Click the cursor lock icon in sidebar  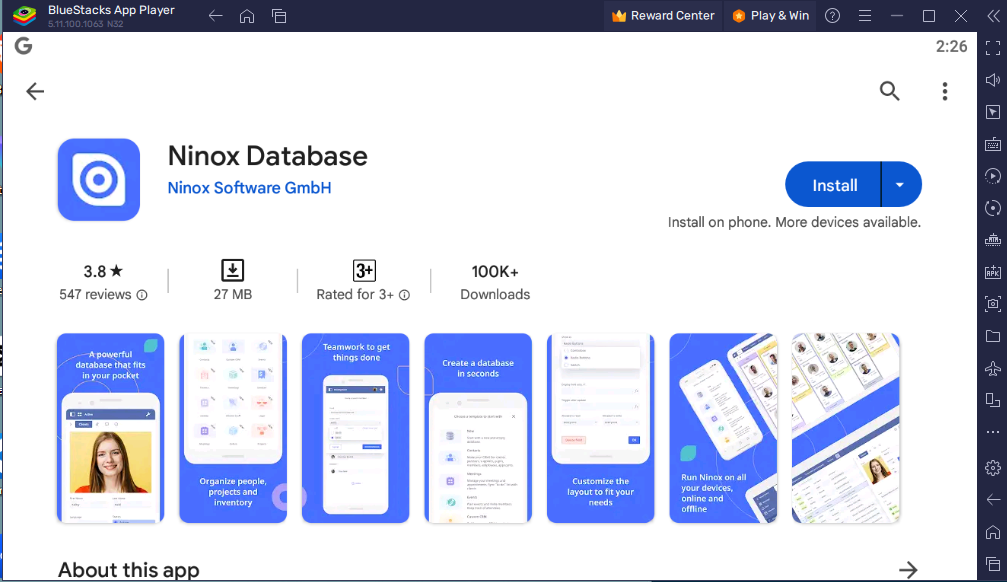click(993, 112)
